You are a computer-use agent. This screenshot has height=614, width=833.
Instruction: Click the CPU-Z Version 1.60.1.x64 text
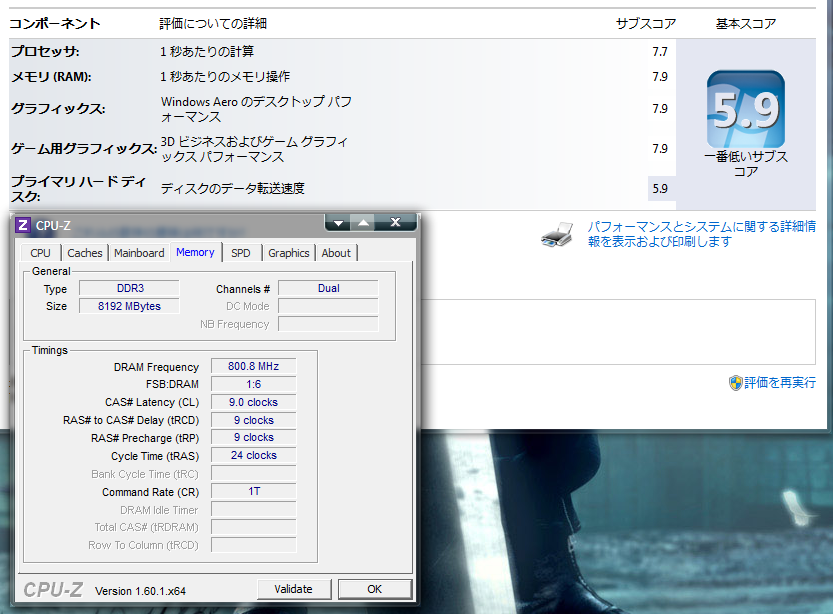[140, 591]
